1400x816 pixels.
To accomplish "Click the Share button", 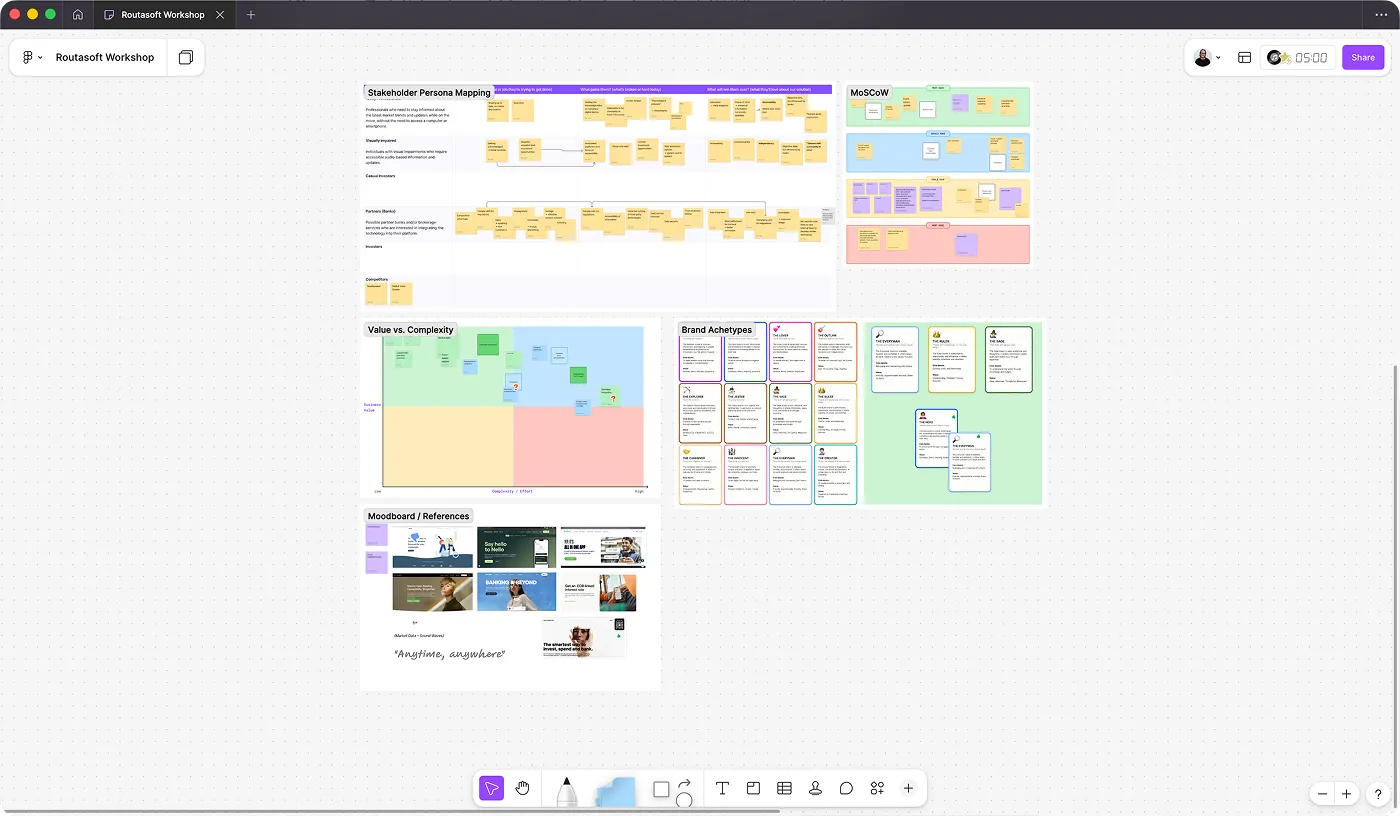I will [x=1363, y=58].
